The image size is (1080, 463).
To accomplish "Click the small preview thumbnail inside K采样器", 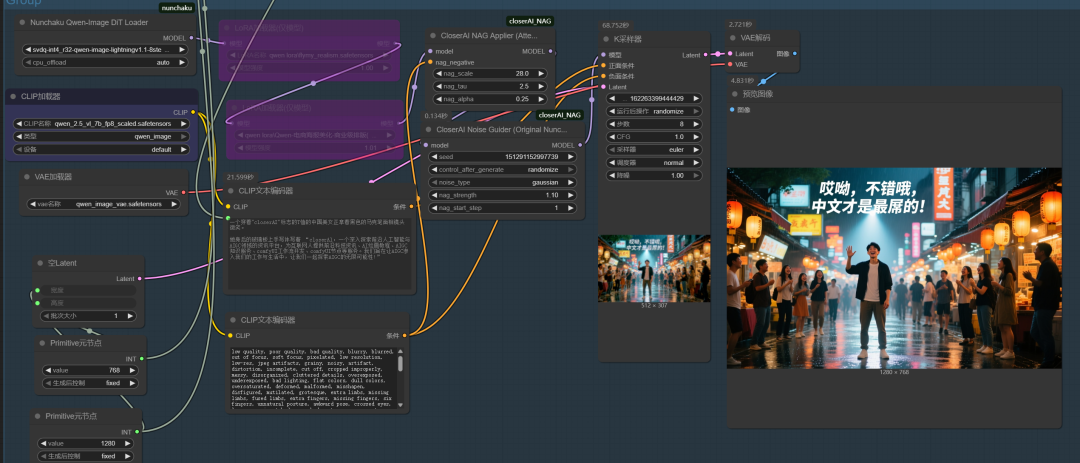I will [654, 268].
